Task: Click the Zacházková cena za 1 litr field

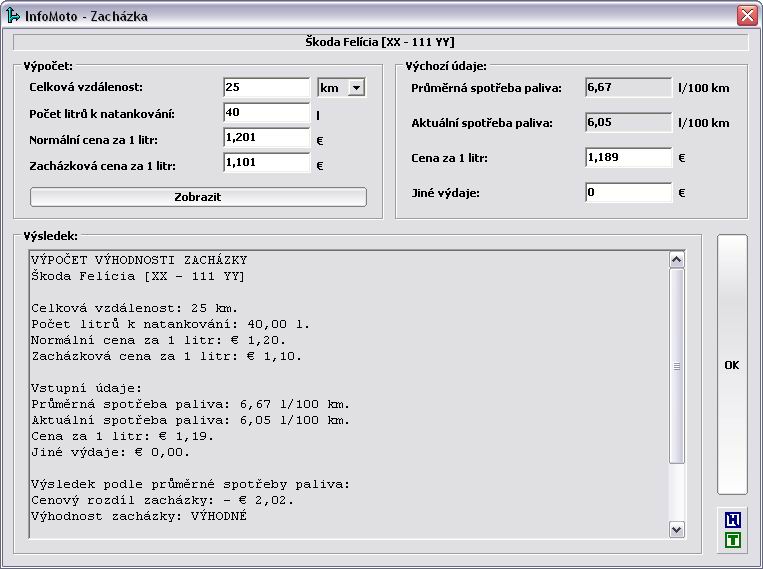Action: (x=267, y=163)
